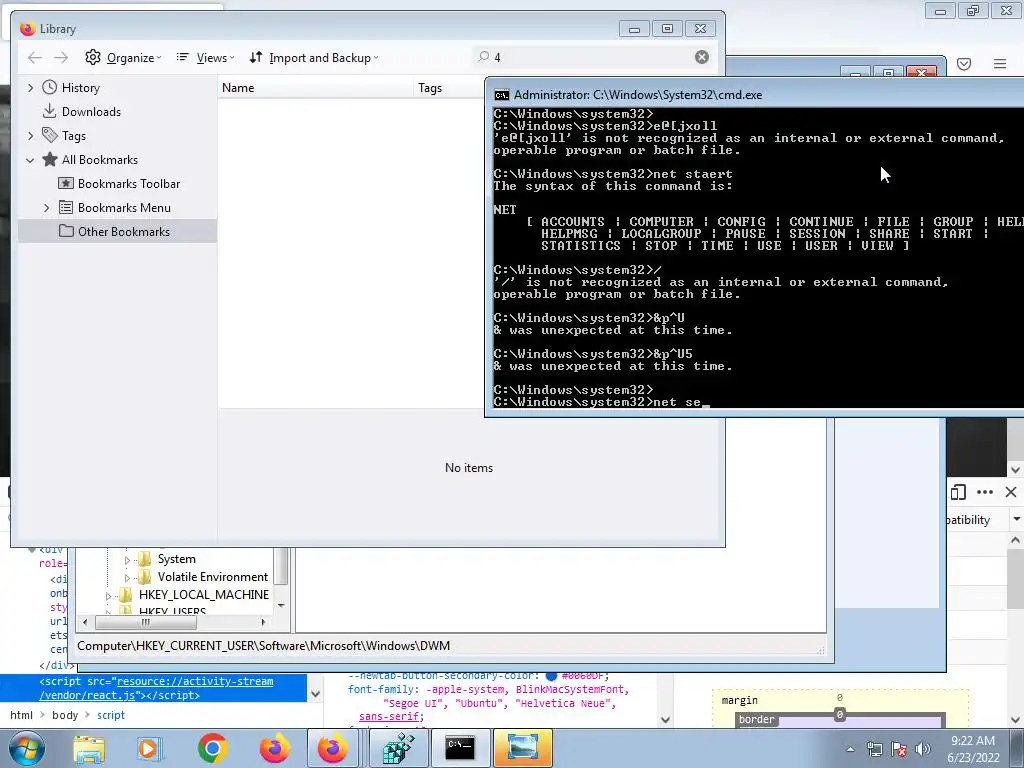The image size is (1024, 768).
Task: Open the Firefox hamburger menu
Action: tap(1000, 63)
